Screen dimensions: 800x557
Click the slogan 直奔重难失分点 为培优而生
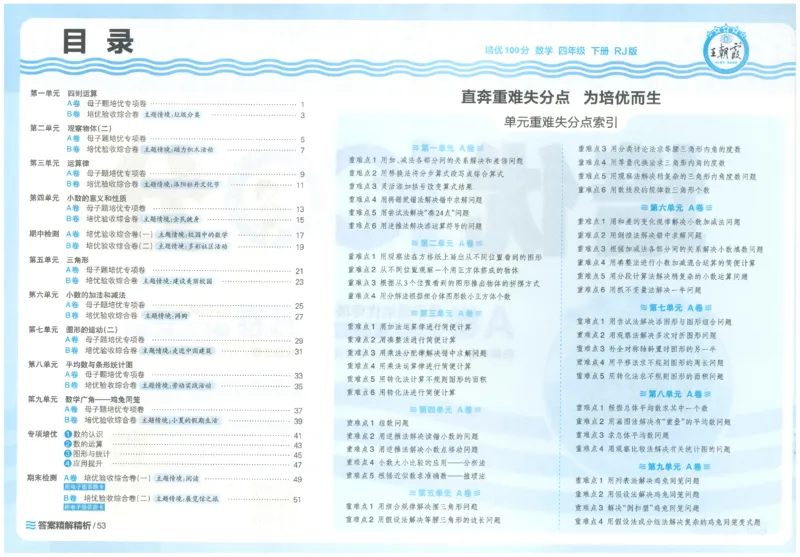561,97
